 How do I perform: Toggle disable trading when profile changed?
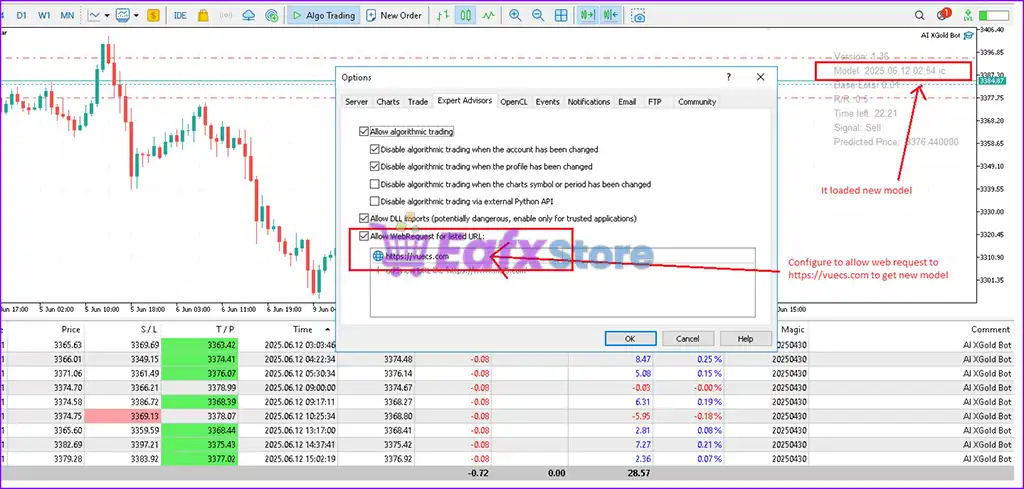[375, 166]
